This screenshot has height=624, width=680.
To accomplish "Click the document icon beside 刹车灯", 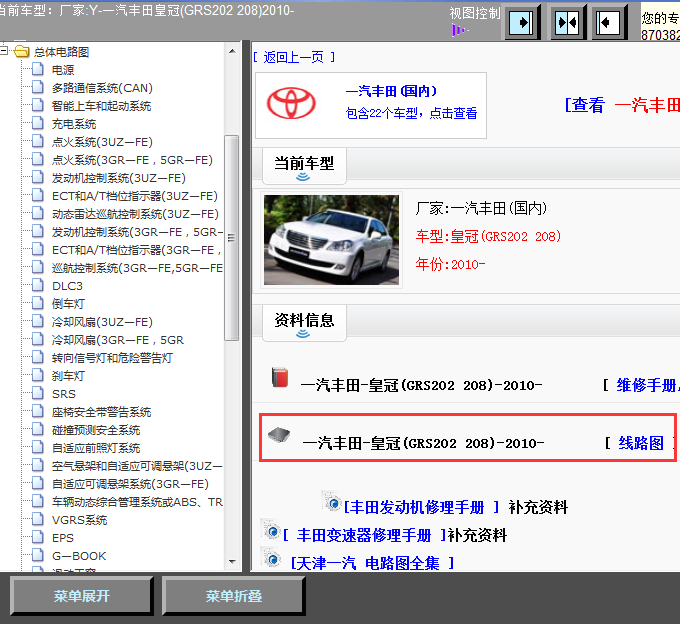I will click(x=38, y=375).
